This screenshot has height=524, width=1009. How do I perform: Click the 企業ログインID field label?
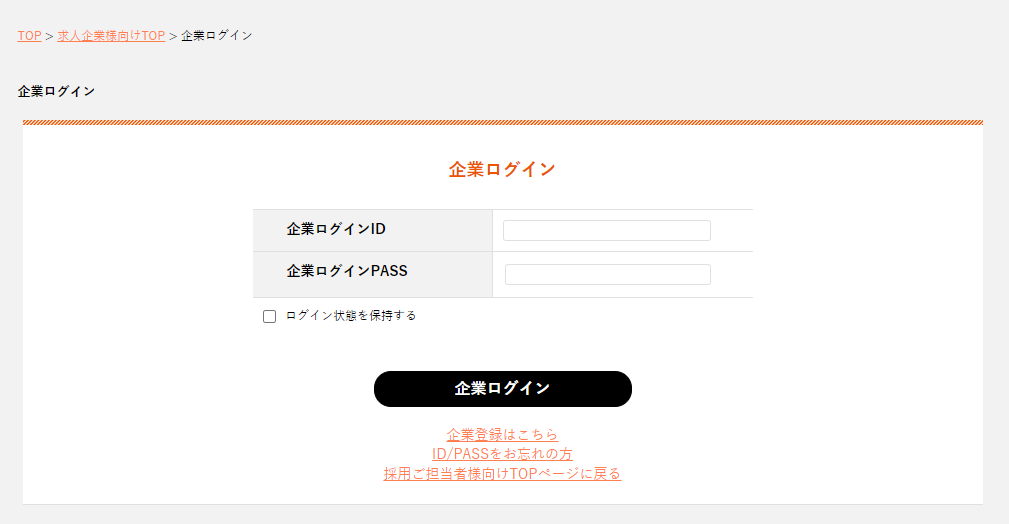(336, 229)
